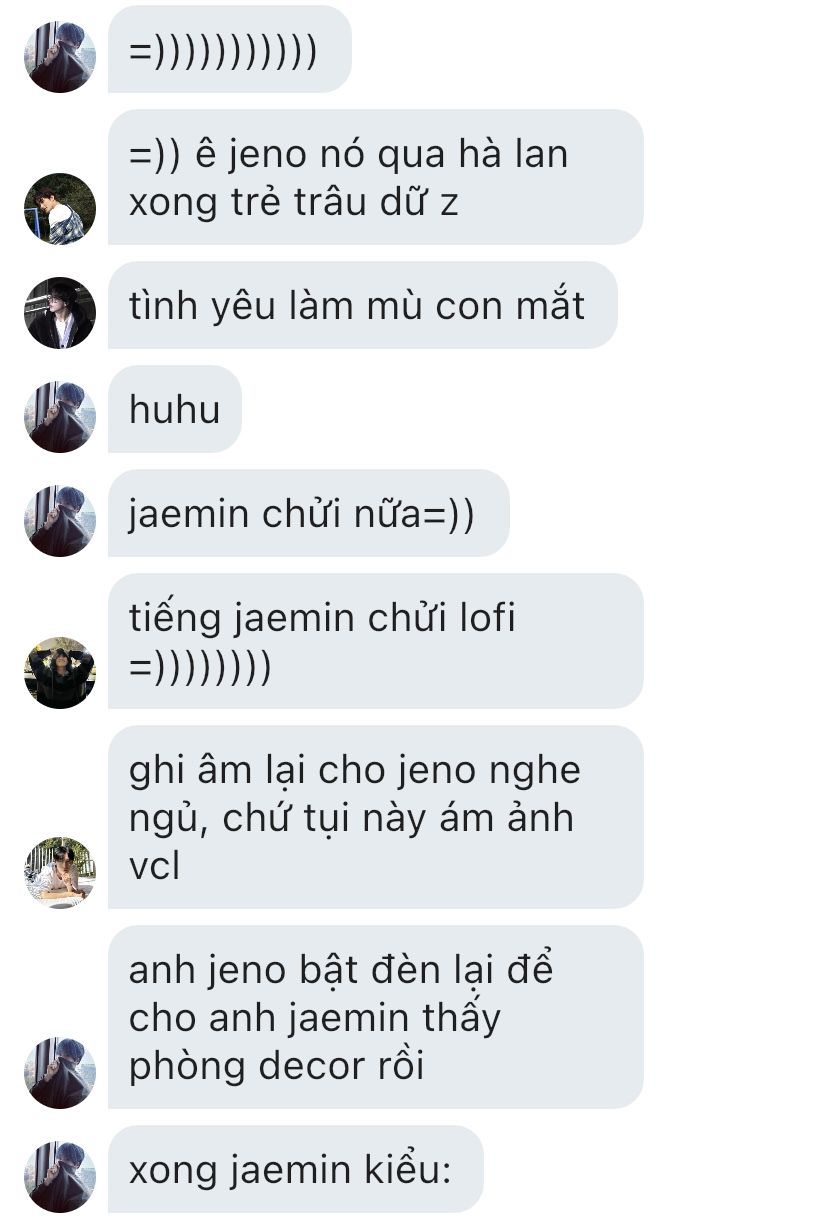This screenshot has height=1223, width=828.
Task: Tap the avatar next to 'ê jeno nó qua hà lan'
Action: point(60,209)
